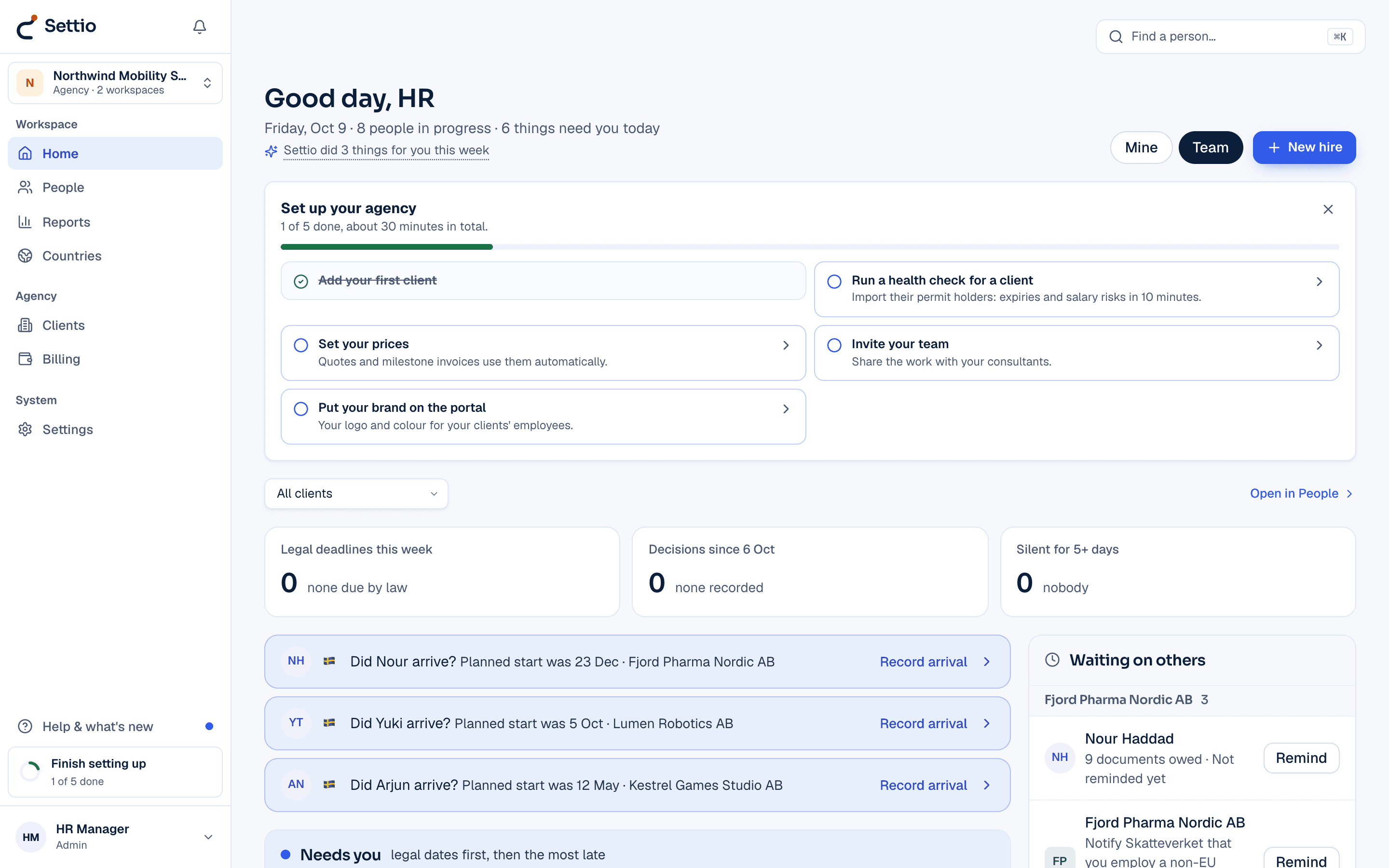1389x868 pixels.
Task: Go to Billing in the sidebar
Action: 115,359
